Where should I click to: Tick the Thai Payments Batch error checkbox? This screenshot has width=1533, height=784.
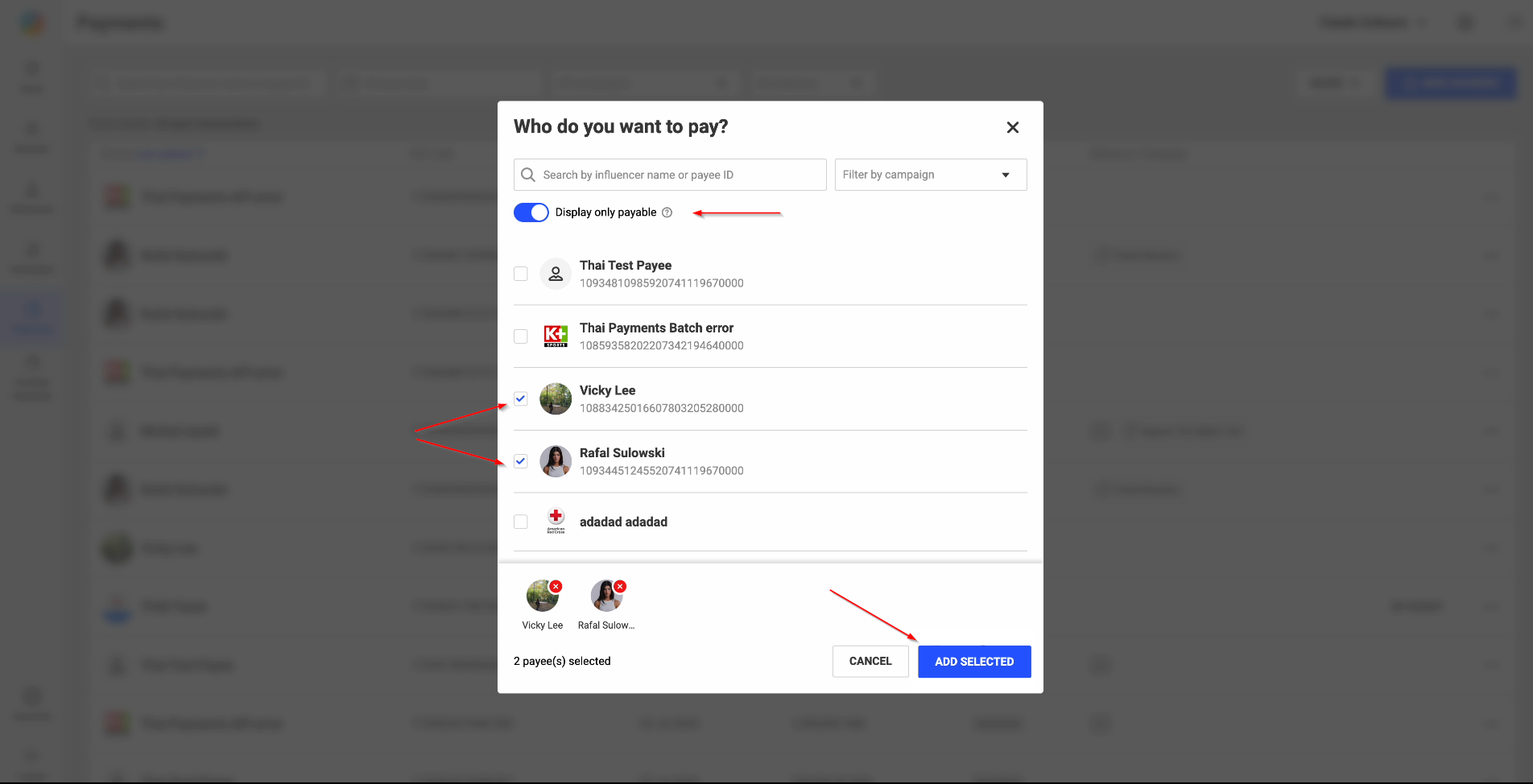click(521, 336)
